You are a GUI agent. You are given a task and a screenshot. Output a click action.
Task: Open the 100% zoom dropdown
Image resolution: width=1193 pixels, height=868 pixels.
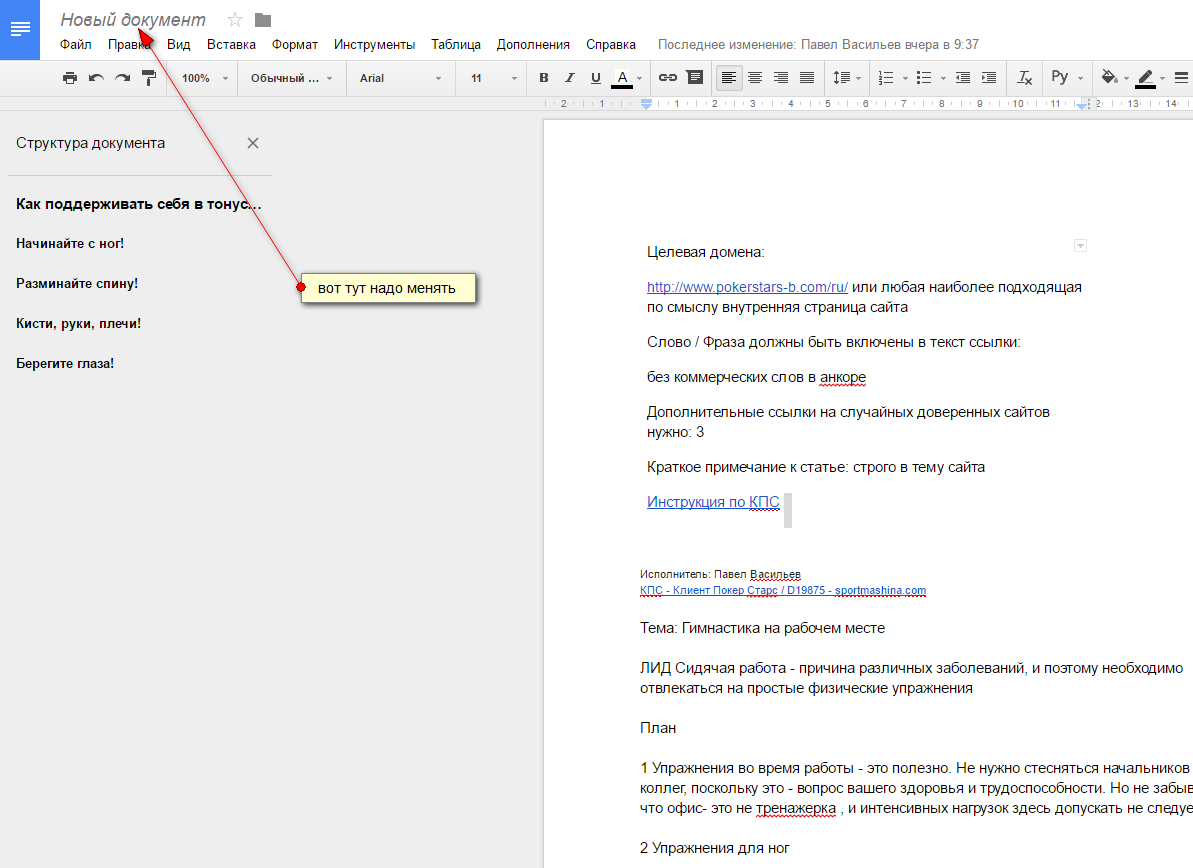[204, 78]
